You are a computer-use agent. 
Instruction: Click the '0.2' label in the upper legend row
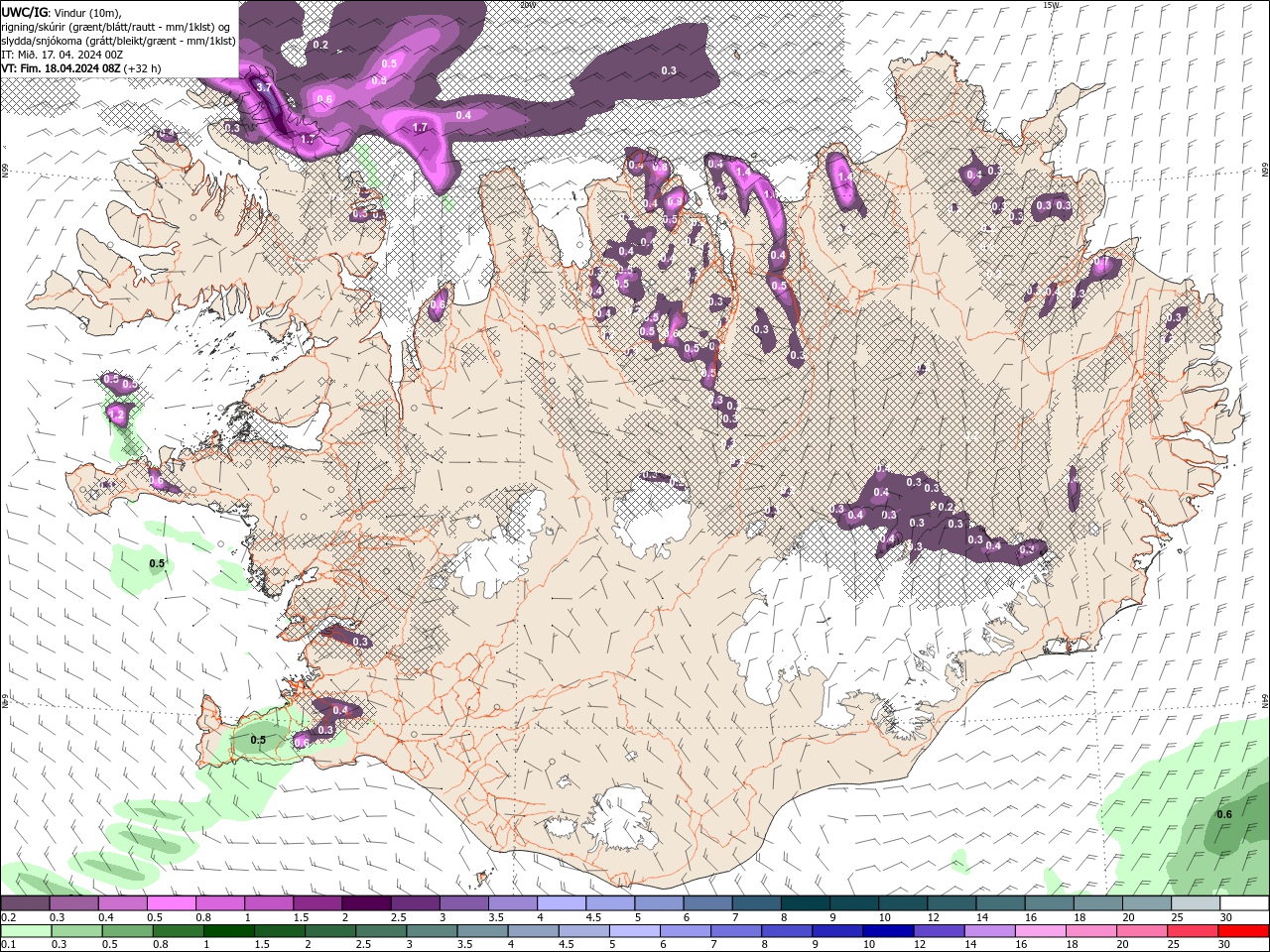(x=9, y=917)
